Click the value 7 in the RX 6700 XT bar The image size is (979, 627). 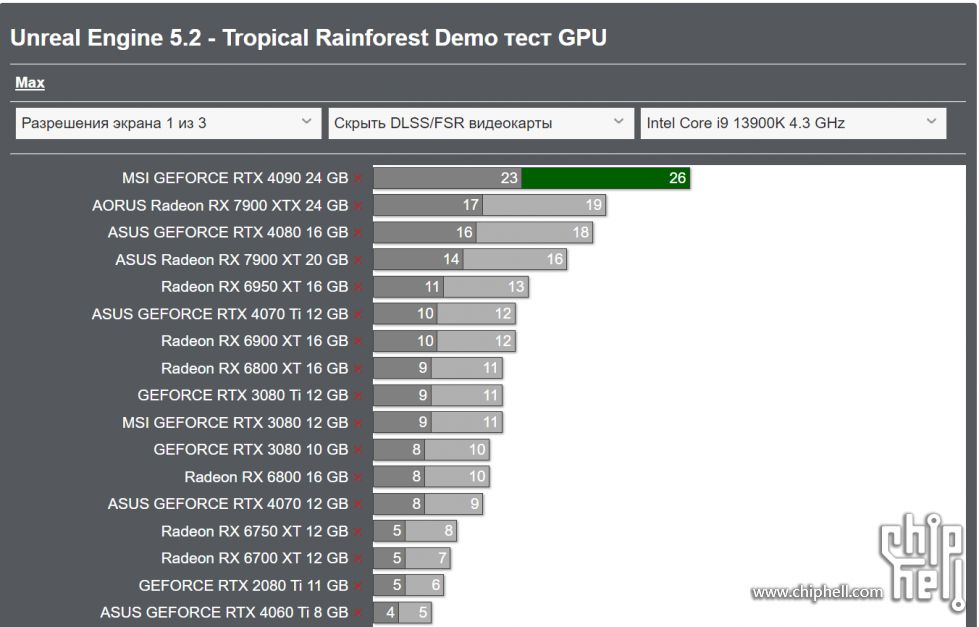(x=442, y=558)
